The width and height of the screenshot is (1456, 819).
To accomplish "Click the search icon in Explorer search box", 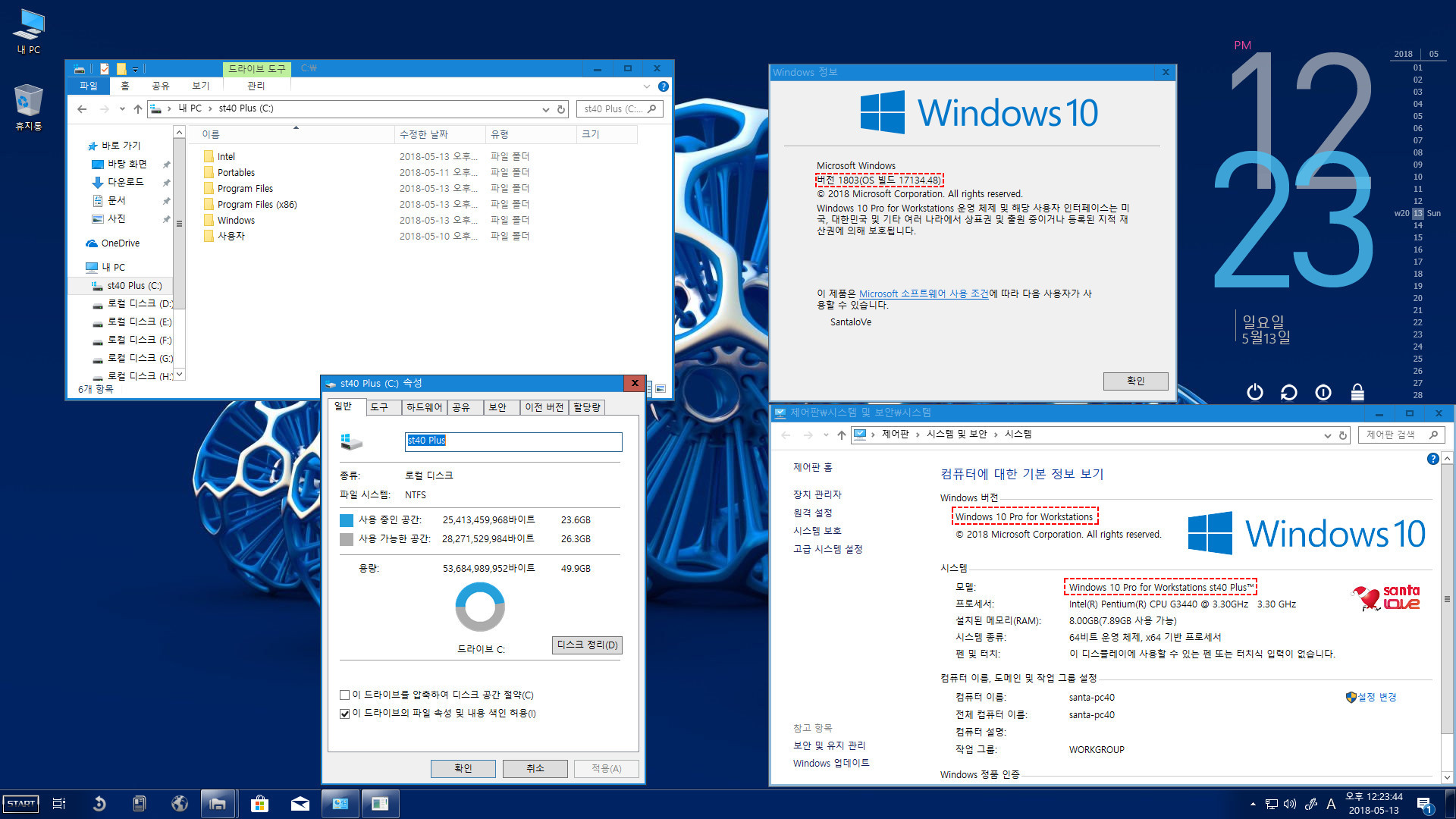I will coord(651,109).
